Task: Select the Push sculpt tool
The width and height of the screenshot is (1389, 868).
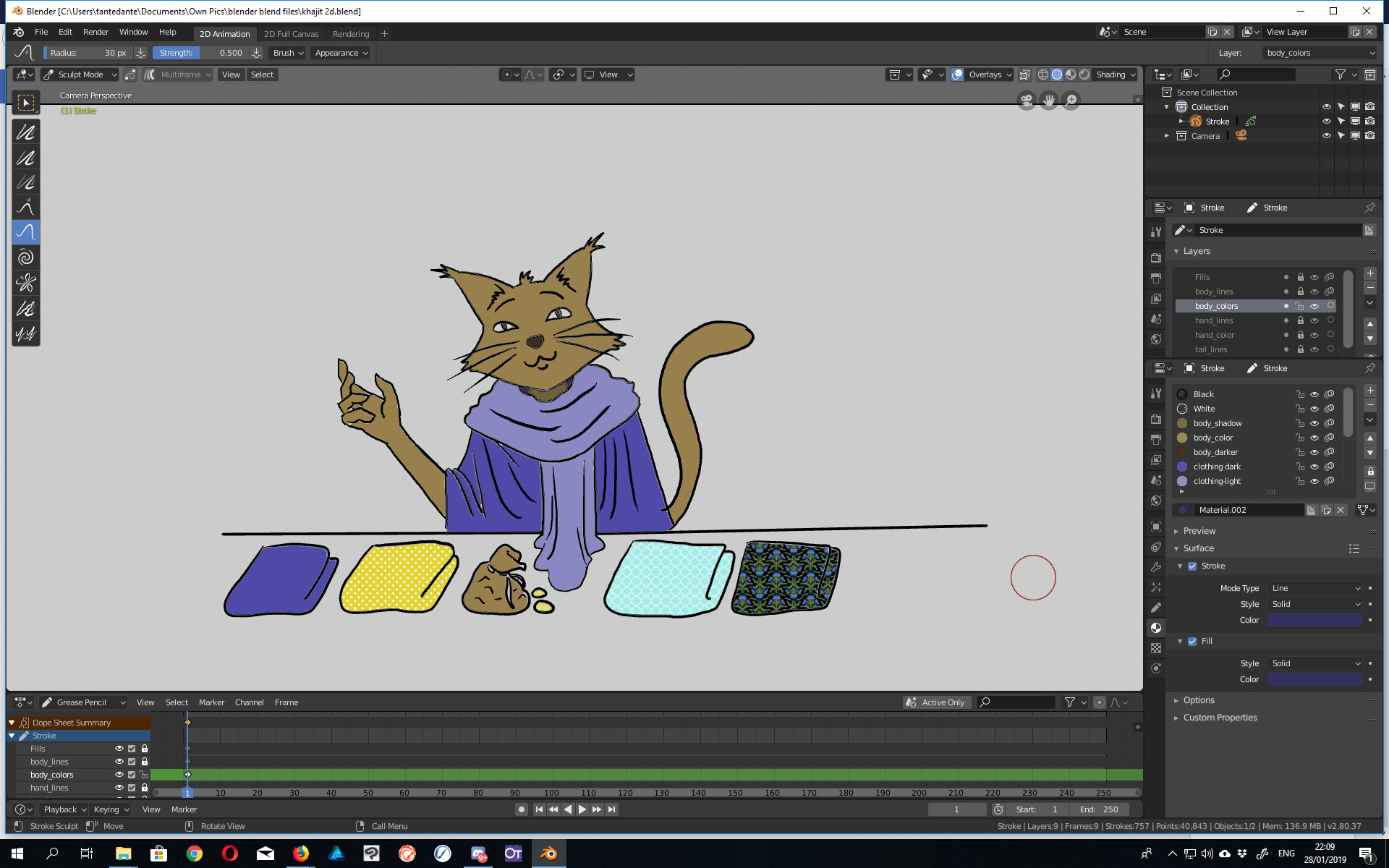Action: [26, 232]
